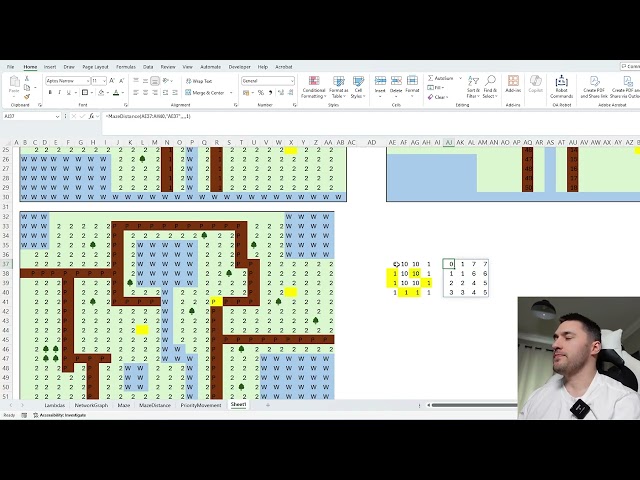Open the Name Box dropdown

coord(57,116)
